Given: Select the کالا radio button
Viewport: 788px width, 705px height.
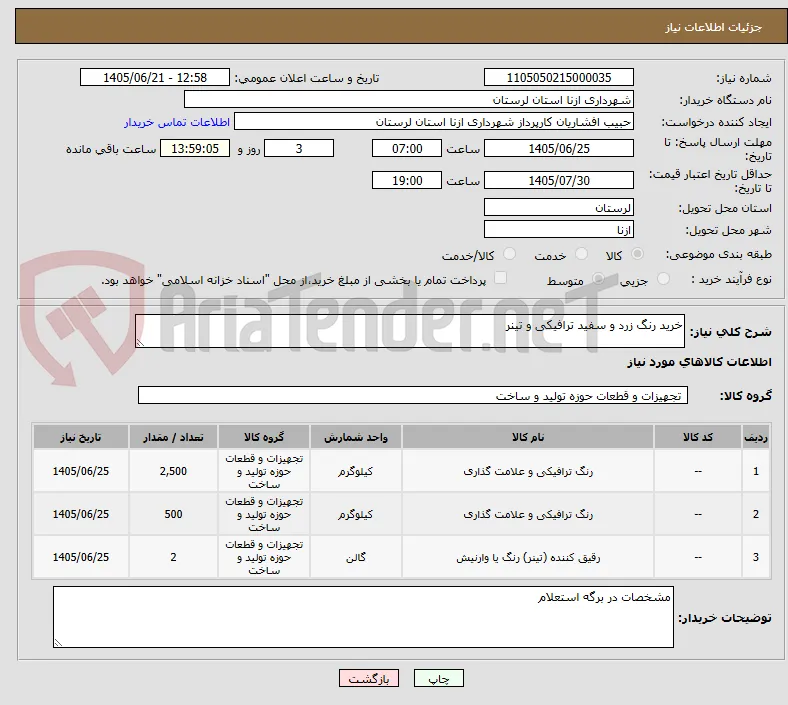Looking at the screenshot, I should point(637,254).
